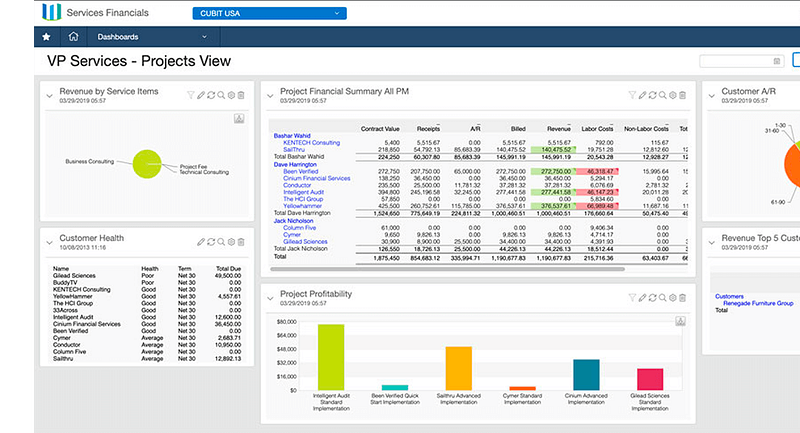This screenshot has height=433, width=800.
Task: Open the KENTECH Consulting project link
Action: (x=311, y=143)
